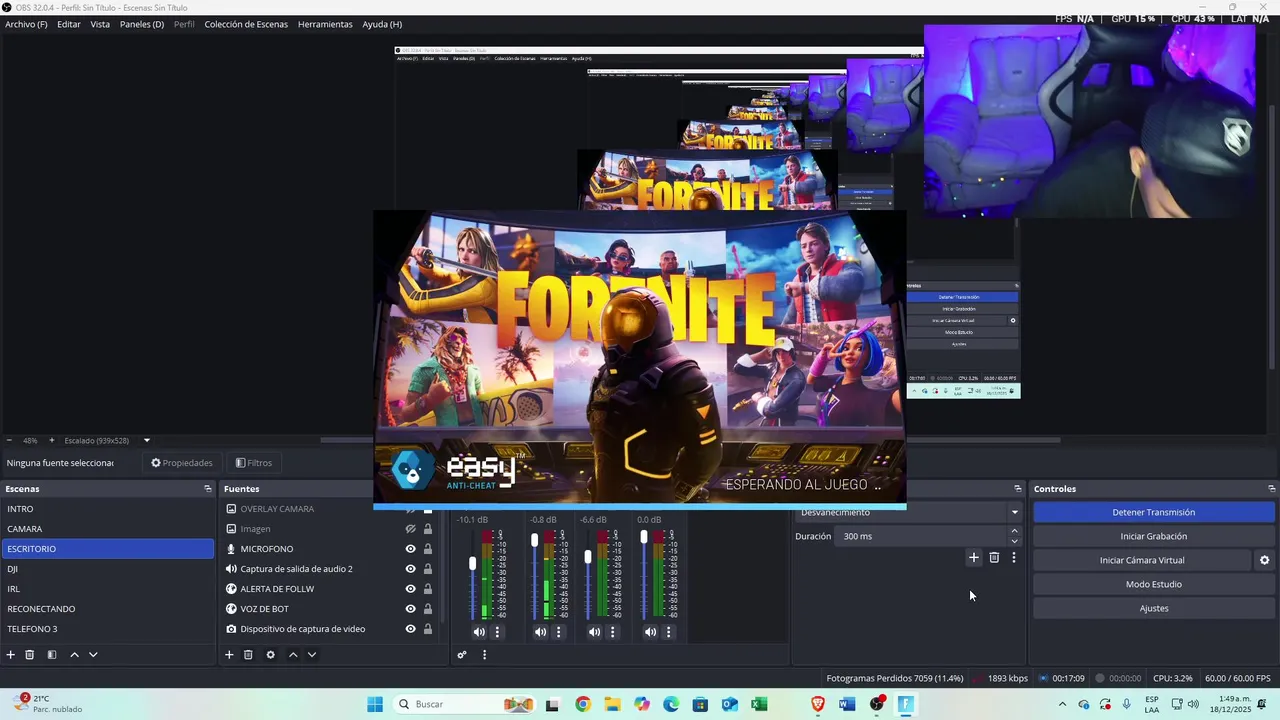Mute the -10.1 dB audio channel

[x=479, y=632]
